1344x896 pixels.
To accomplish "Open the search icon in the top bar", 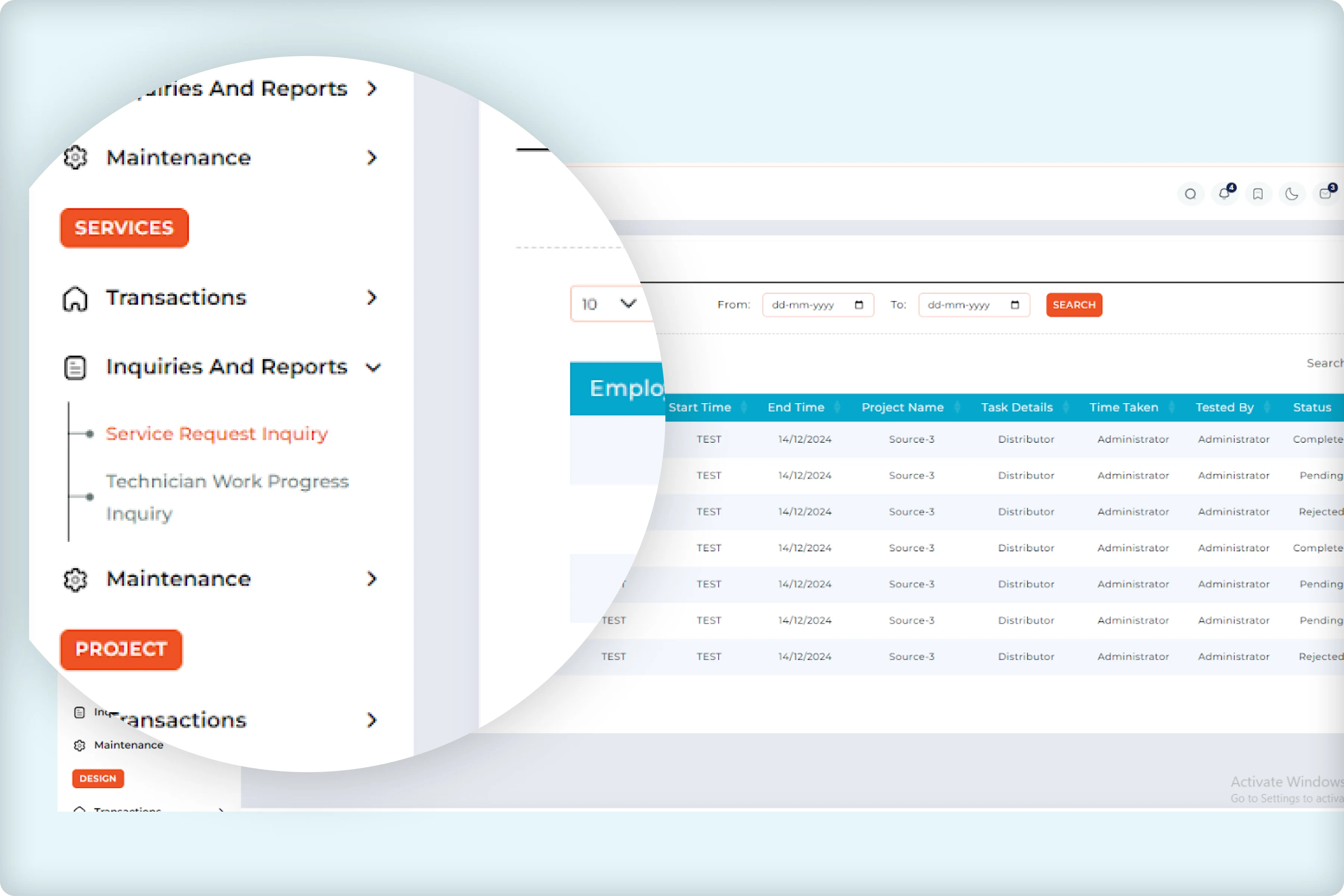I will (1191, 194).
